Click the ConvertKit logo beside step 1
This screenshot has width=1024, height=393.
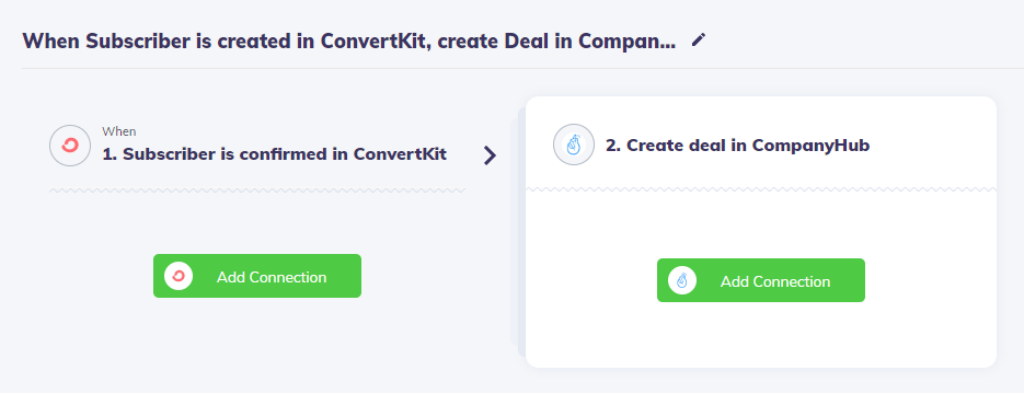click(70, 146)
